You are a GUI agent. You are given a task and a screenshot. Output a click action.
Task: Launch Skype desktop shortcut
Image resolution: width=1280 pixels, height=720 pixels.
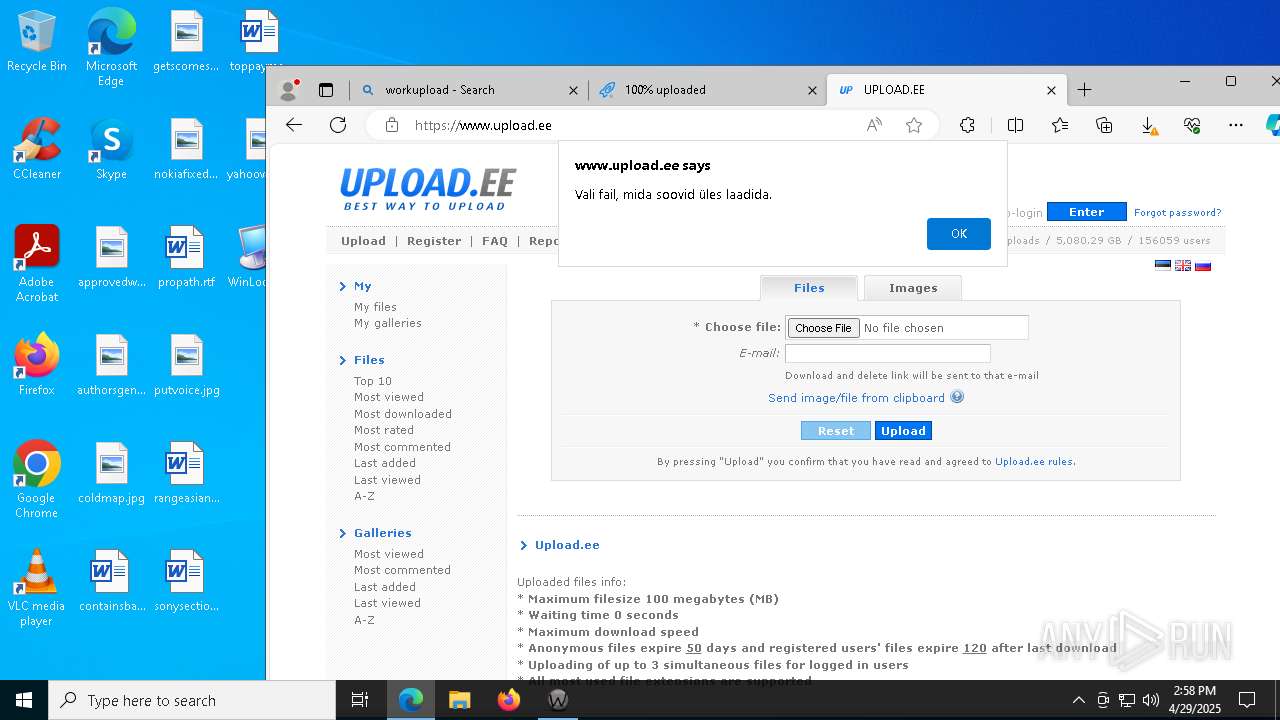[111, 150]
